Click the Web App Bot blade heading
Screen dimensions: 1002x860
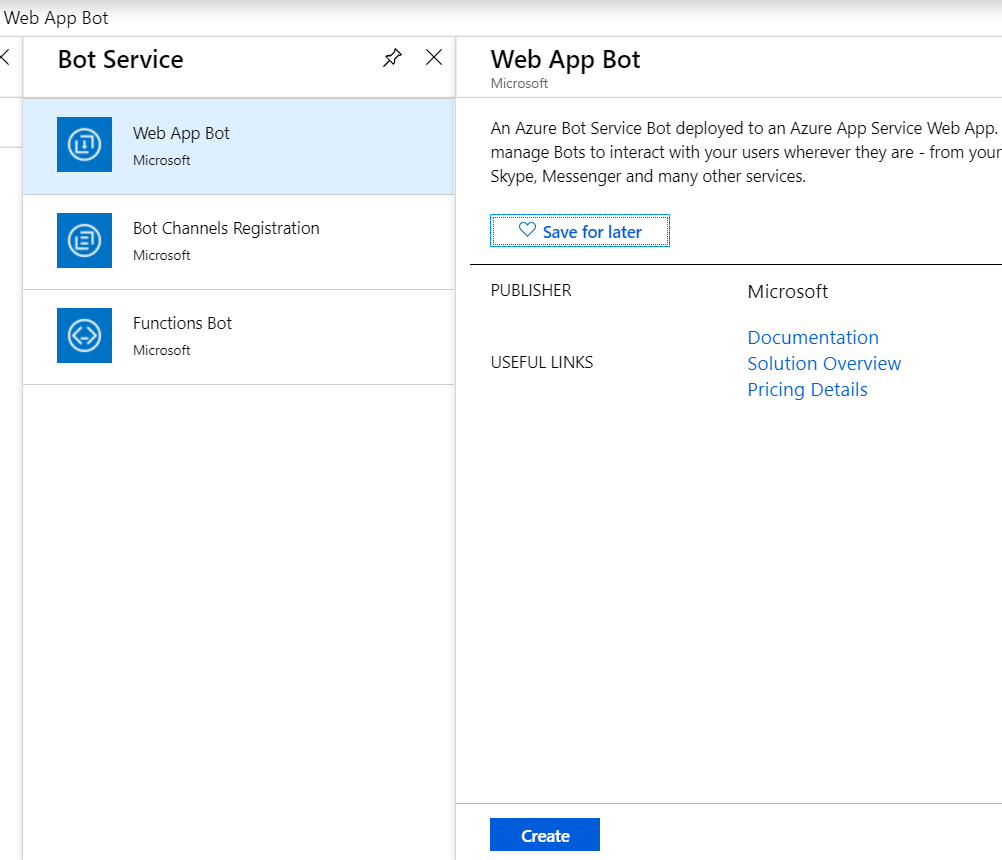click(x=565, y=59)
